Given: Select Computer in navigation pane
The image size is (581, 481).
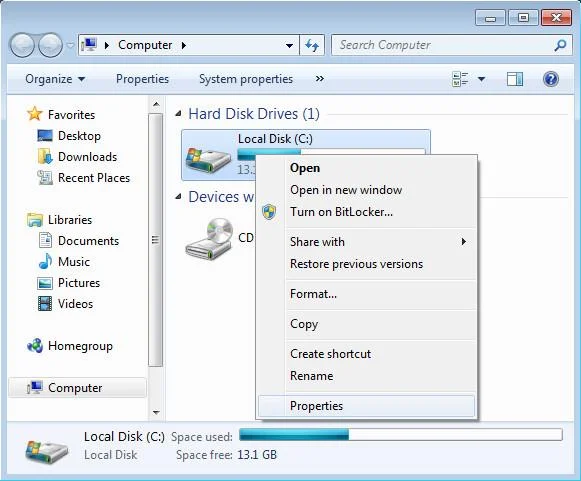Looking at the screenshot, I should pyautogui.click(x=77, y=388).
